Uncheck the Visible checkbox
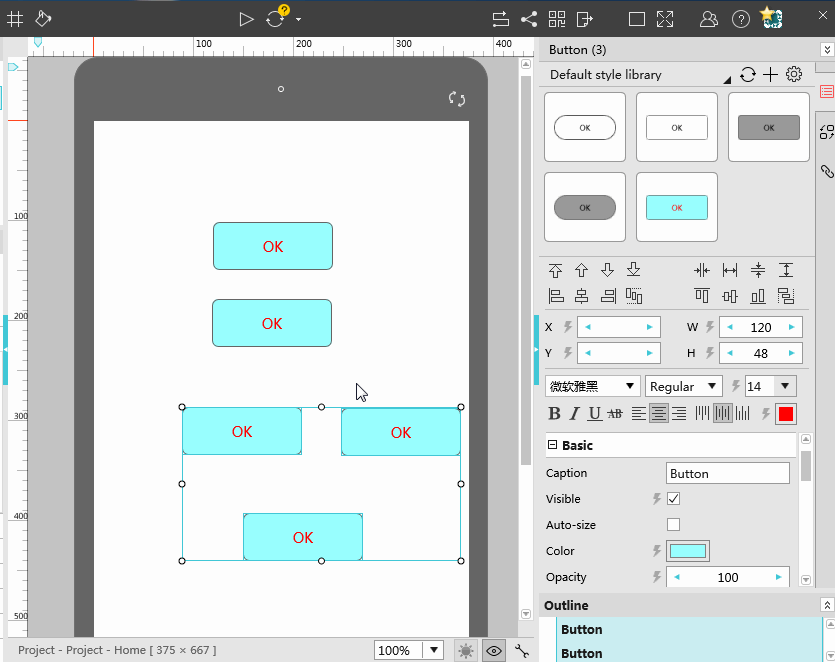 pos(673,498)
